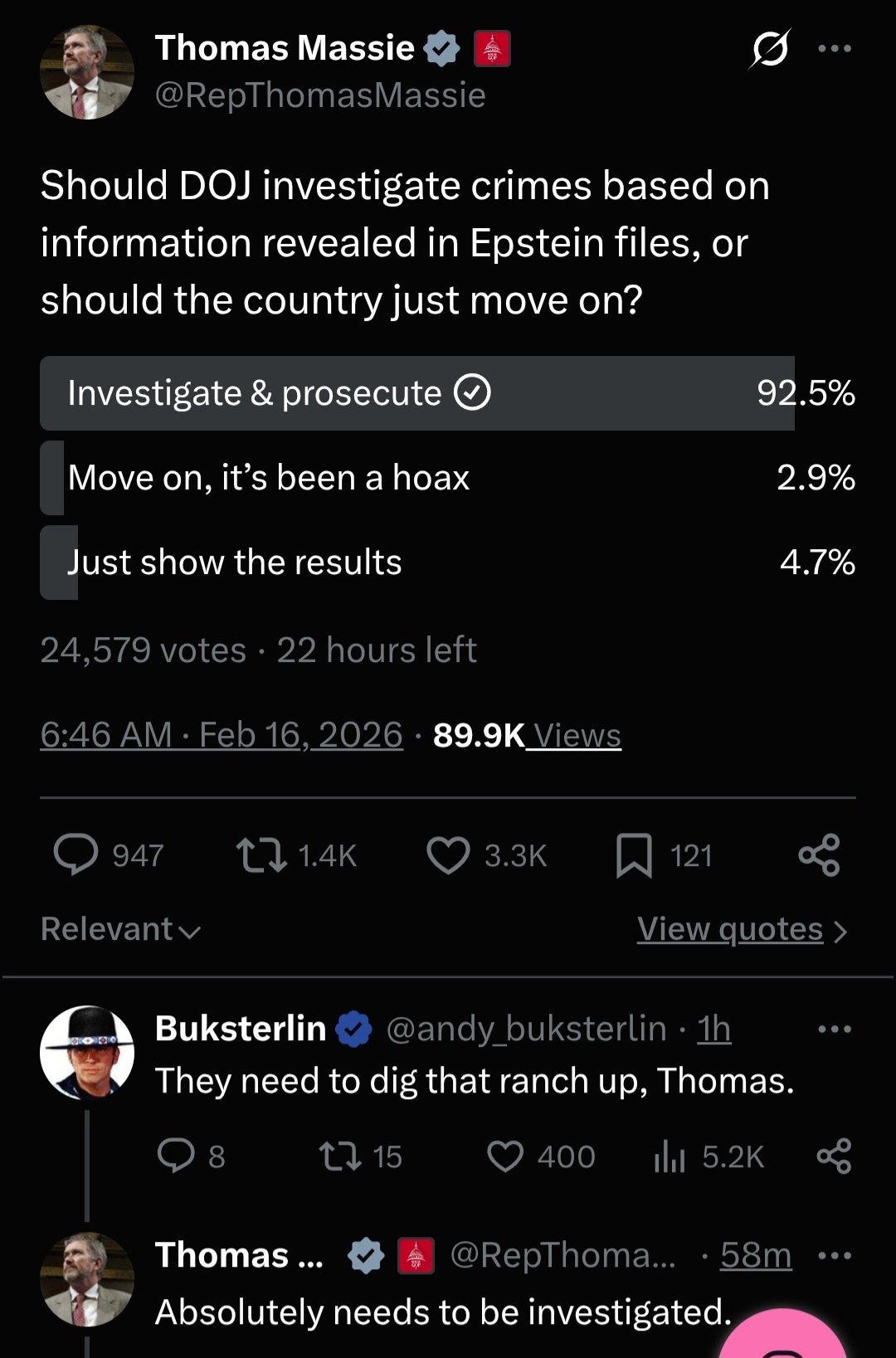Share the main post via share icon
Screen dimensions: 896x1358
pos(819,855)
